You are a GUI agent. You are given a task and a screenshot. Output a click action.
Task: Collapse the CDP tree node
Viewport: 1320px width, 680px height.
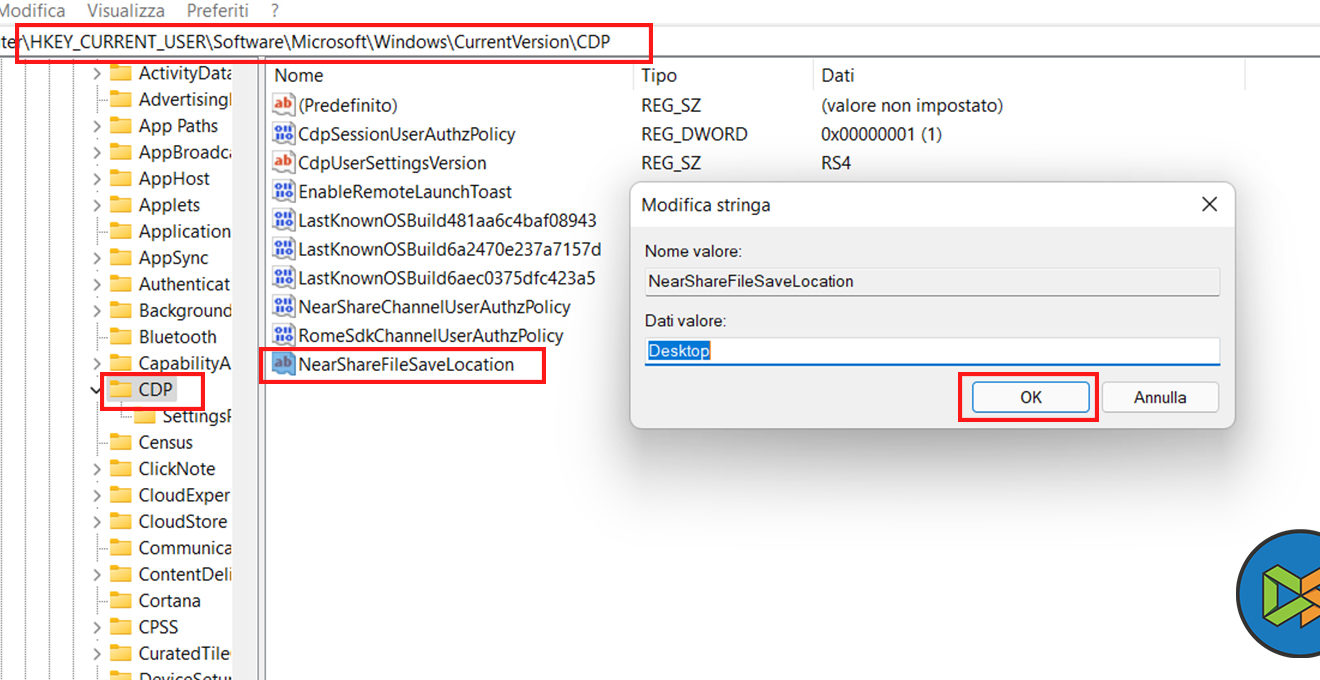[97, 390]
